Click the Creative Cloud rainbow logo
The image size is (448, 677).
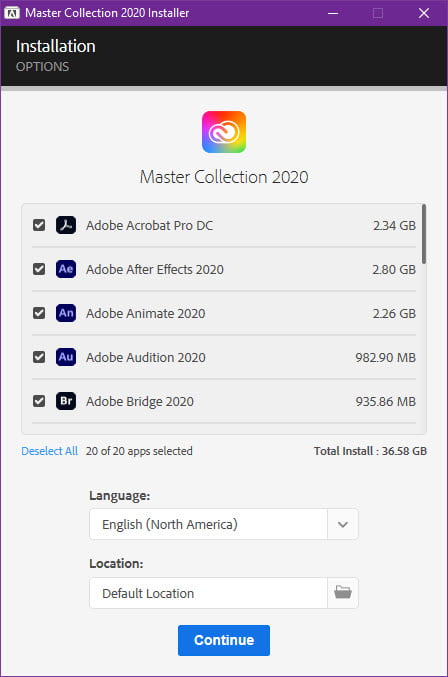coord(224,132)
